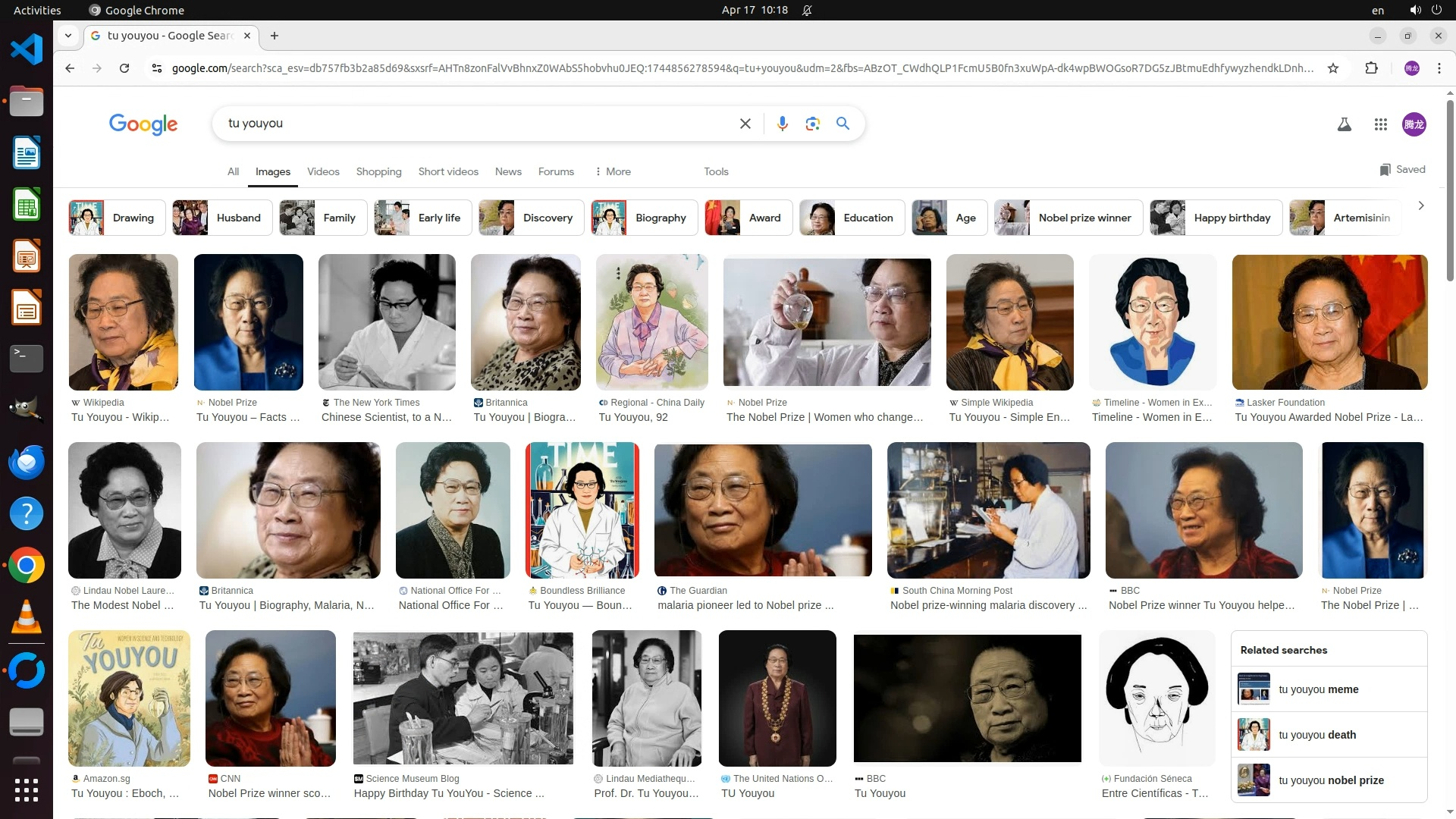Toggle the Early life filter chip

pos(422,218)
